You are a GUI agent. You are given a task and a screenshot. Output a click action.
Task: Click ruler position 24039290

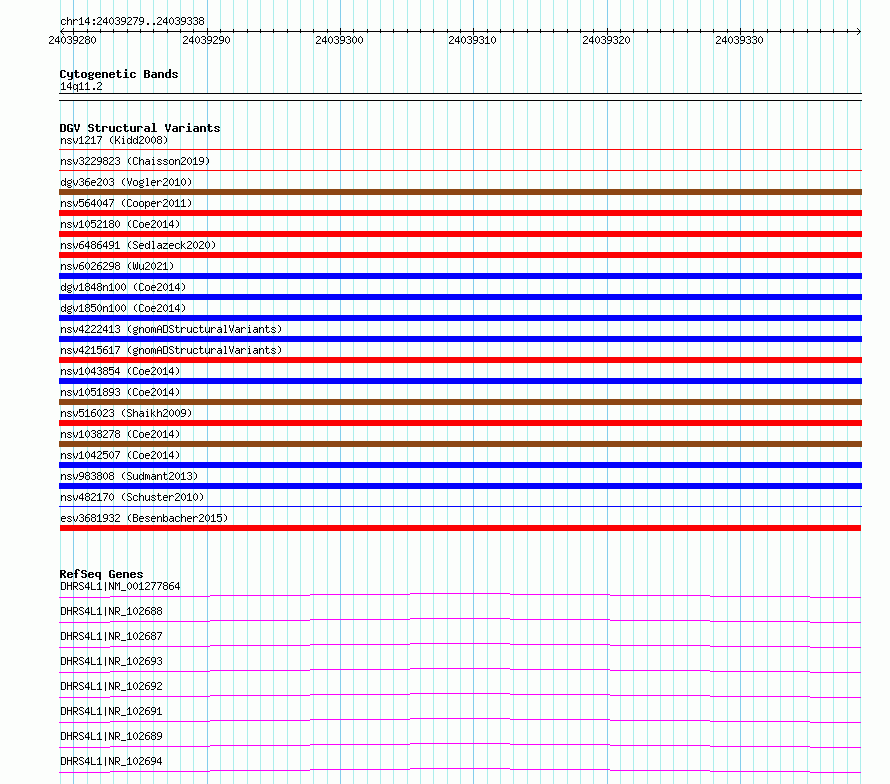coord(206,40)
